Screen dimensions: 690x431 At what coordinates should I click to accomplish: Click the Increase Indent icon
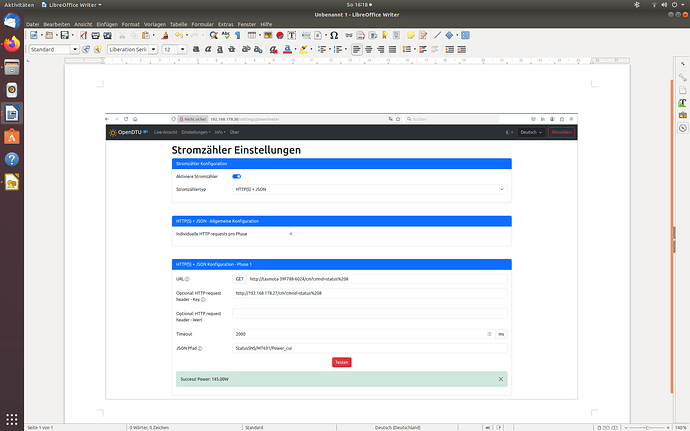tap(450, 49)
